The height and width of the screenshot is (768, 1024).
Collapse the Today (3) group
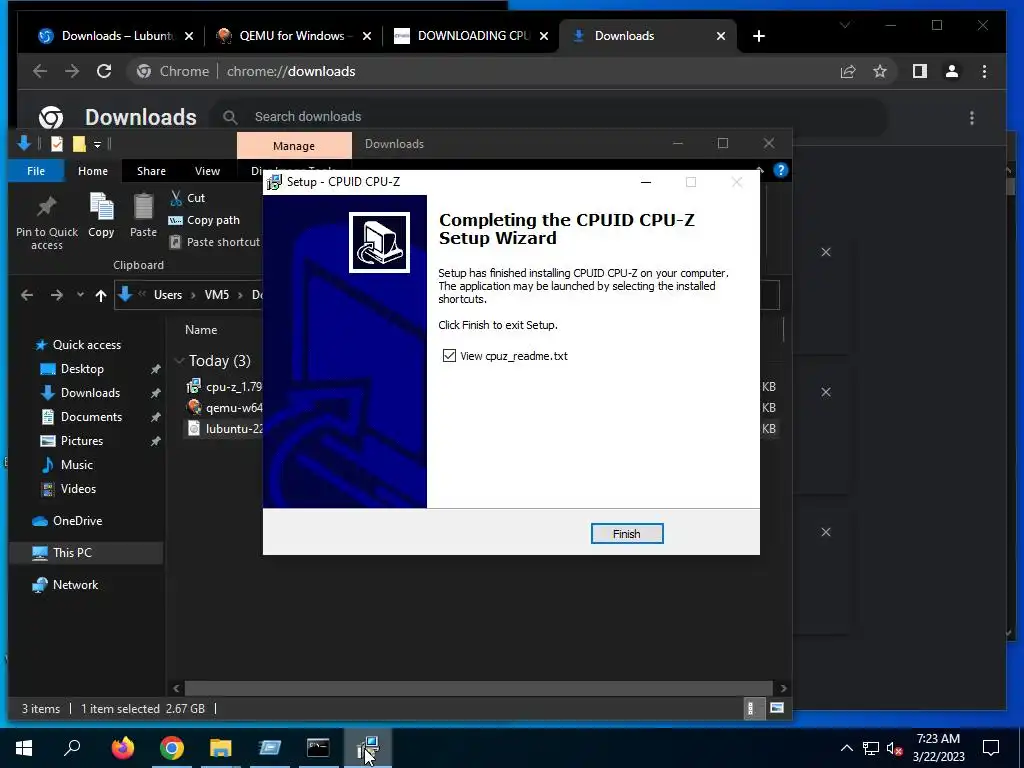pyautogui.click(x=179, y=360)
